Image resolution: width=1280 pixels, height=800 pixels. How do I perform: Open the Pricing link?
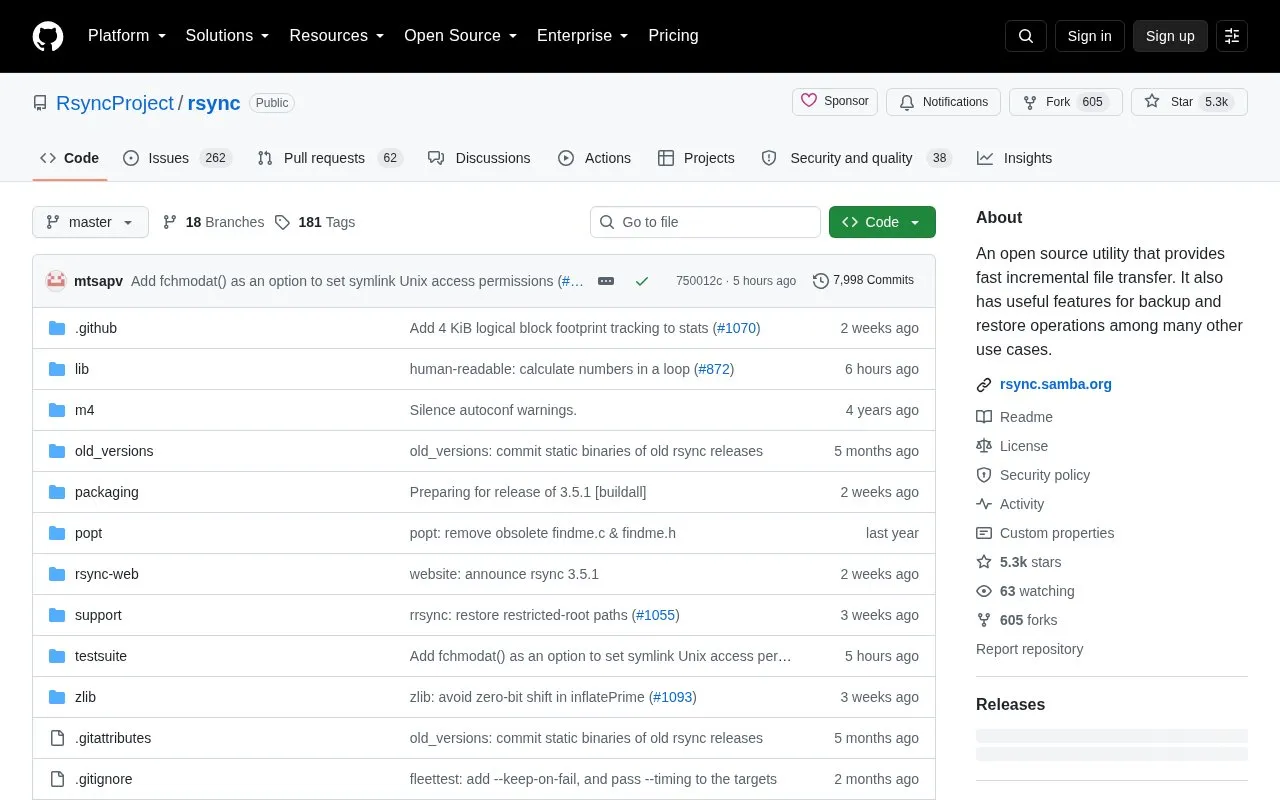(673, 36)
